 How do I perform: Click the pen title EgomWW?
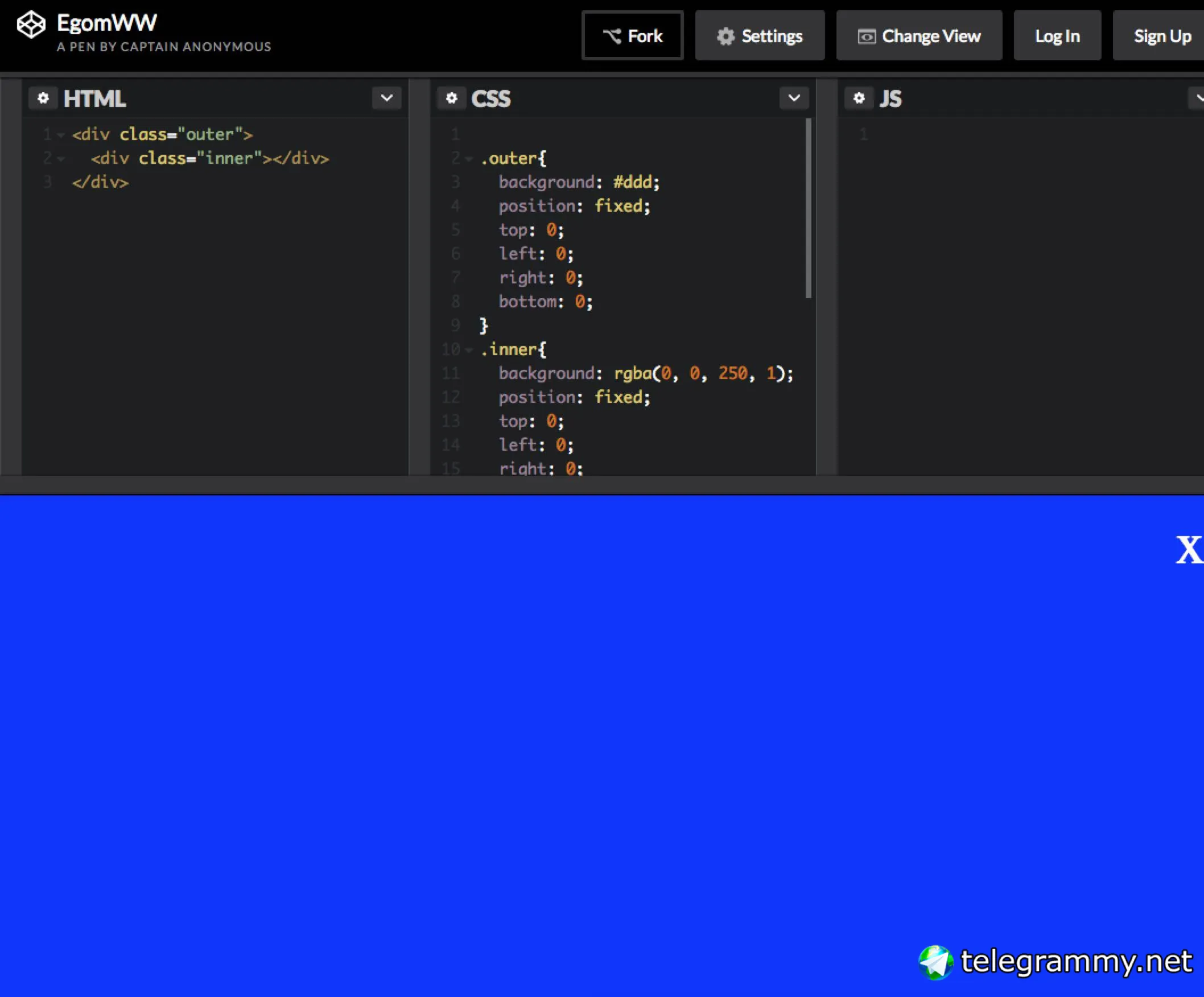pyautogui.click(x=106, y=23)
